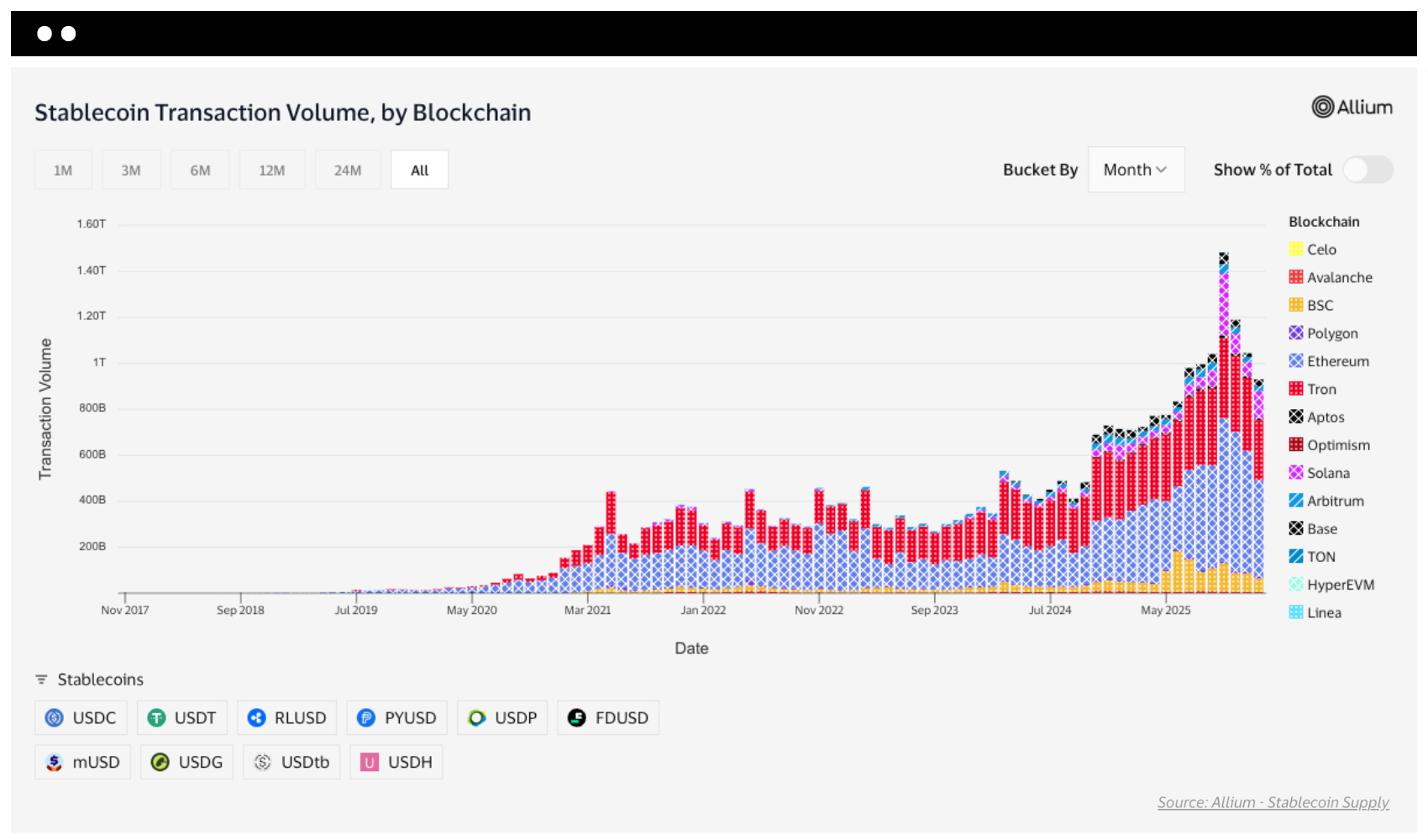This screenshot has width=1428, height=840.
Task: Filter by the RLUSD stablecoin chip
Action: [286, 717]
